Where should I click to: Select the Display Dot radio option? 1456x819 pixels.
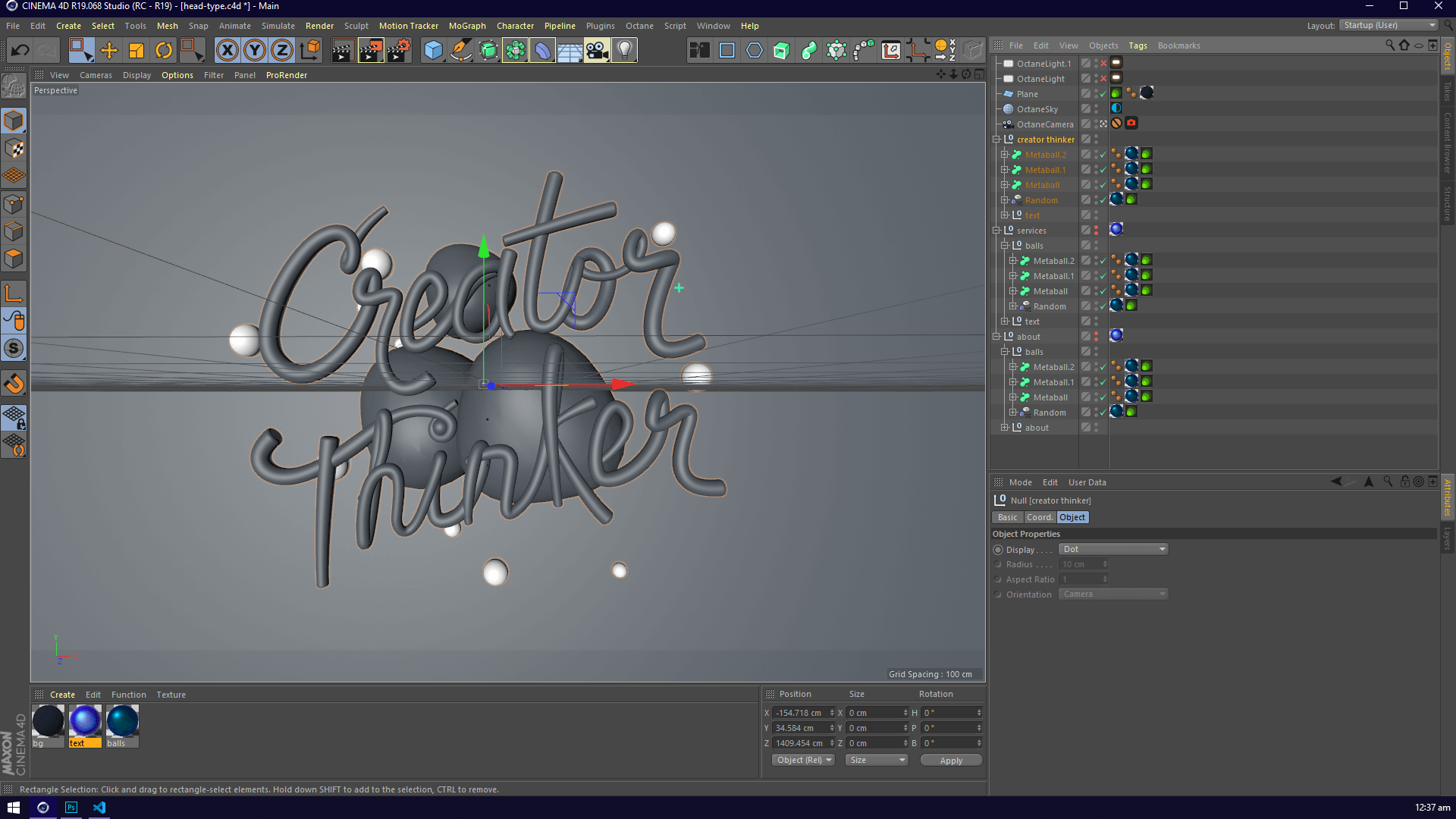click(x=998, y=550)
